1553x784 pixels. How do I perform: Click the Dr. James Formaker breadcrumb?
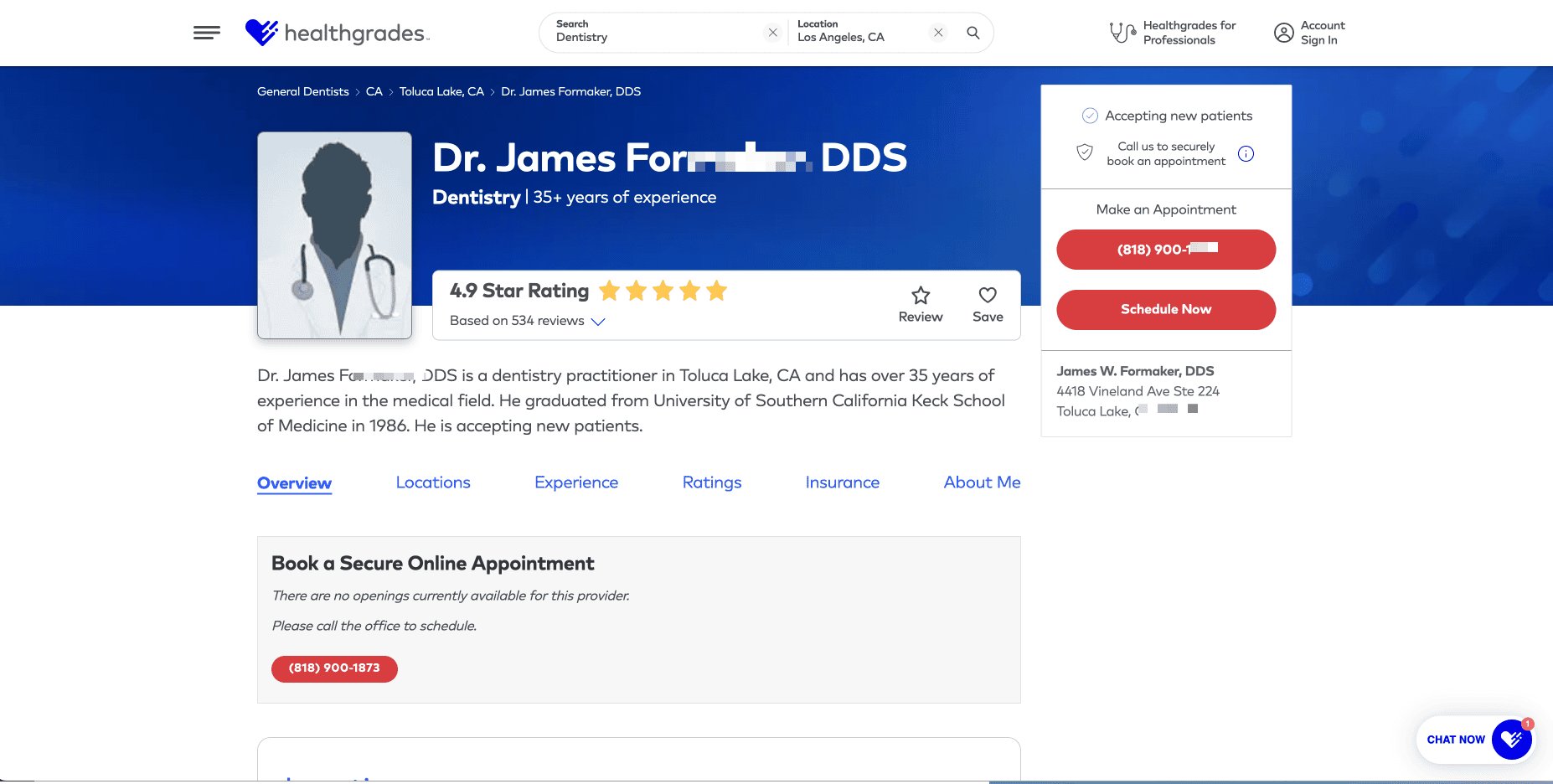point(571,91)
